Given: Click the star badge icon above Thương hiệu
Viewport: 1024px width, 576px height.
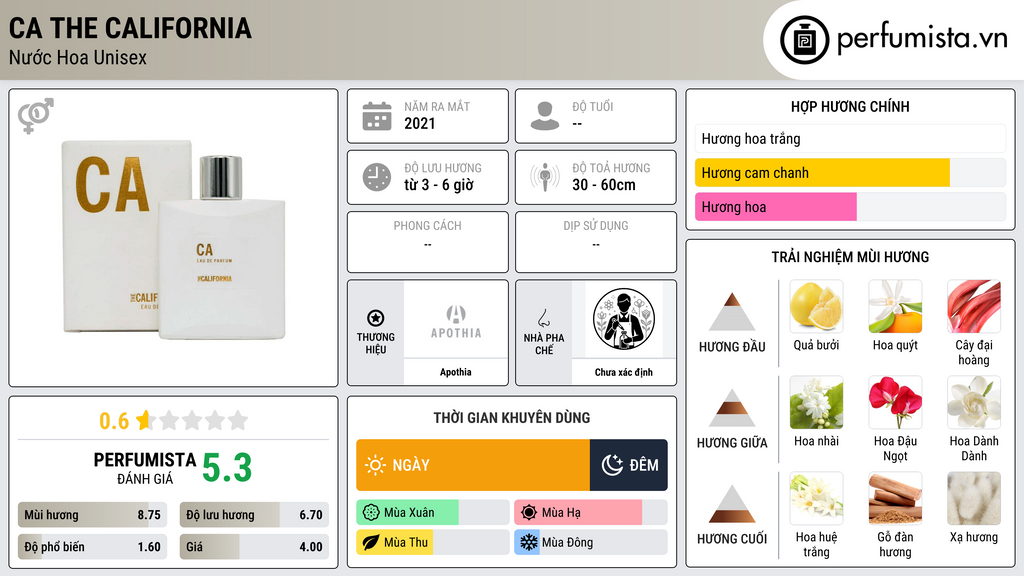Looking at the screenshot, I should [x=376, y=318].
